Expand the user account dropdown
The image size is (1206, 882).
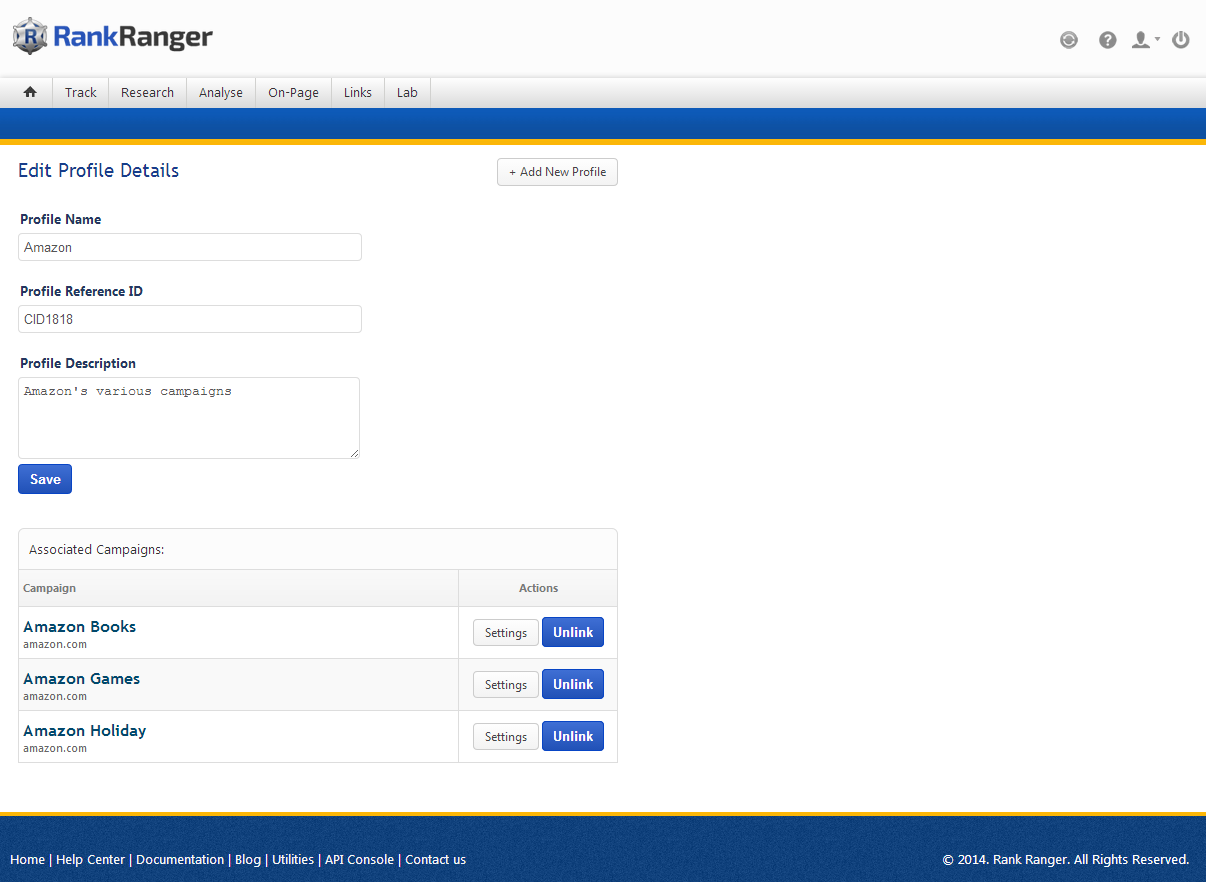[1144, 40]
